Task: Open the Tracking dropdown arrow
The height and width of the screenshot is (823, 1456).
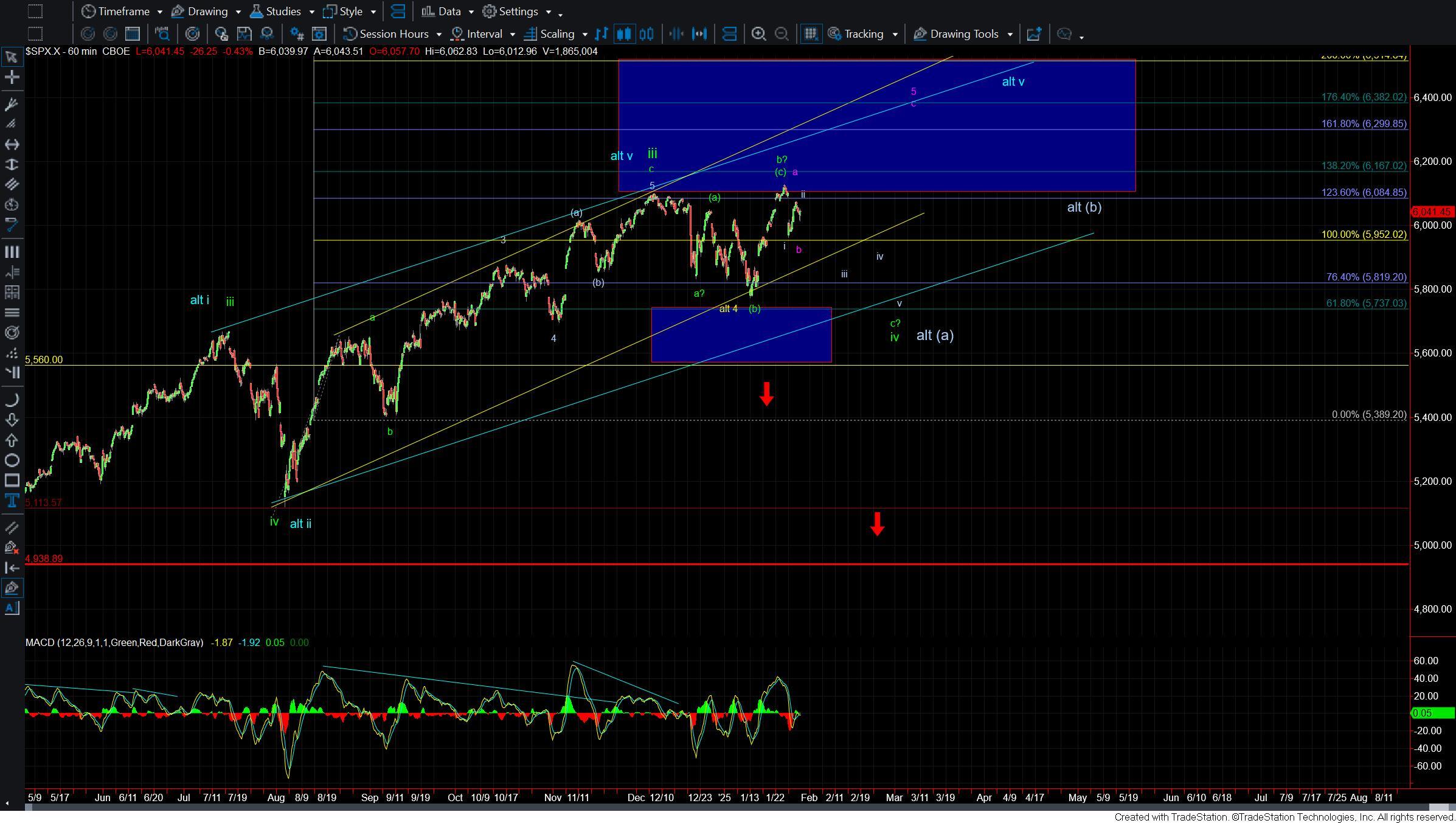Action: [x=895, y=34]
